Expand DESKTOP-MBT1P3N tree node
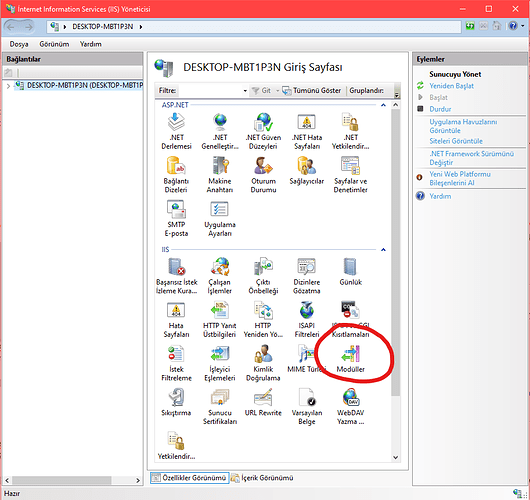Viewport: 530px width, 500px height. pos(8,86)
